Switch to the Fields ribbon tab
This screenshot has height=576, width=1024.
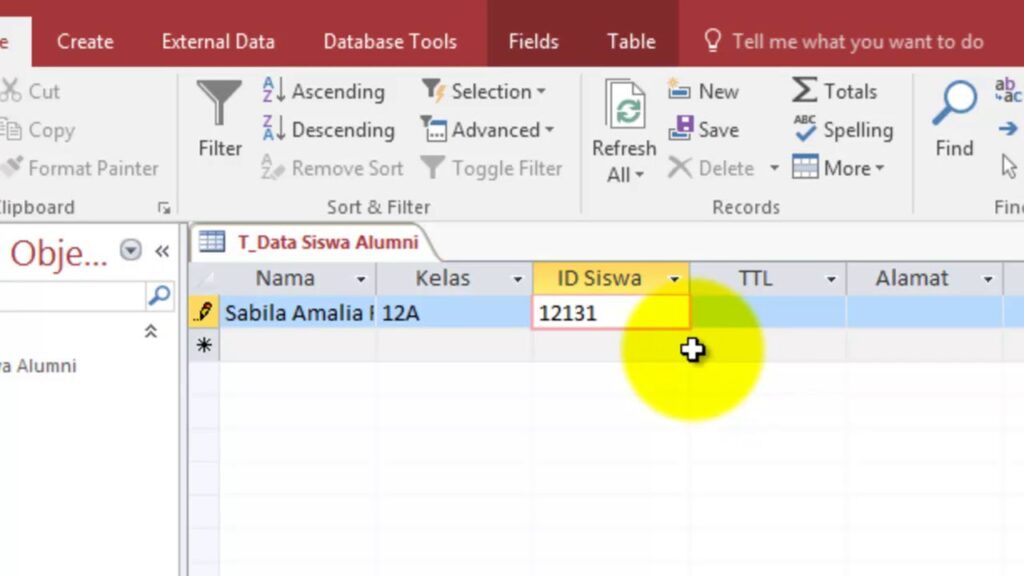pyautogui.click(x=533, y=41)
